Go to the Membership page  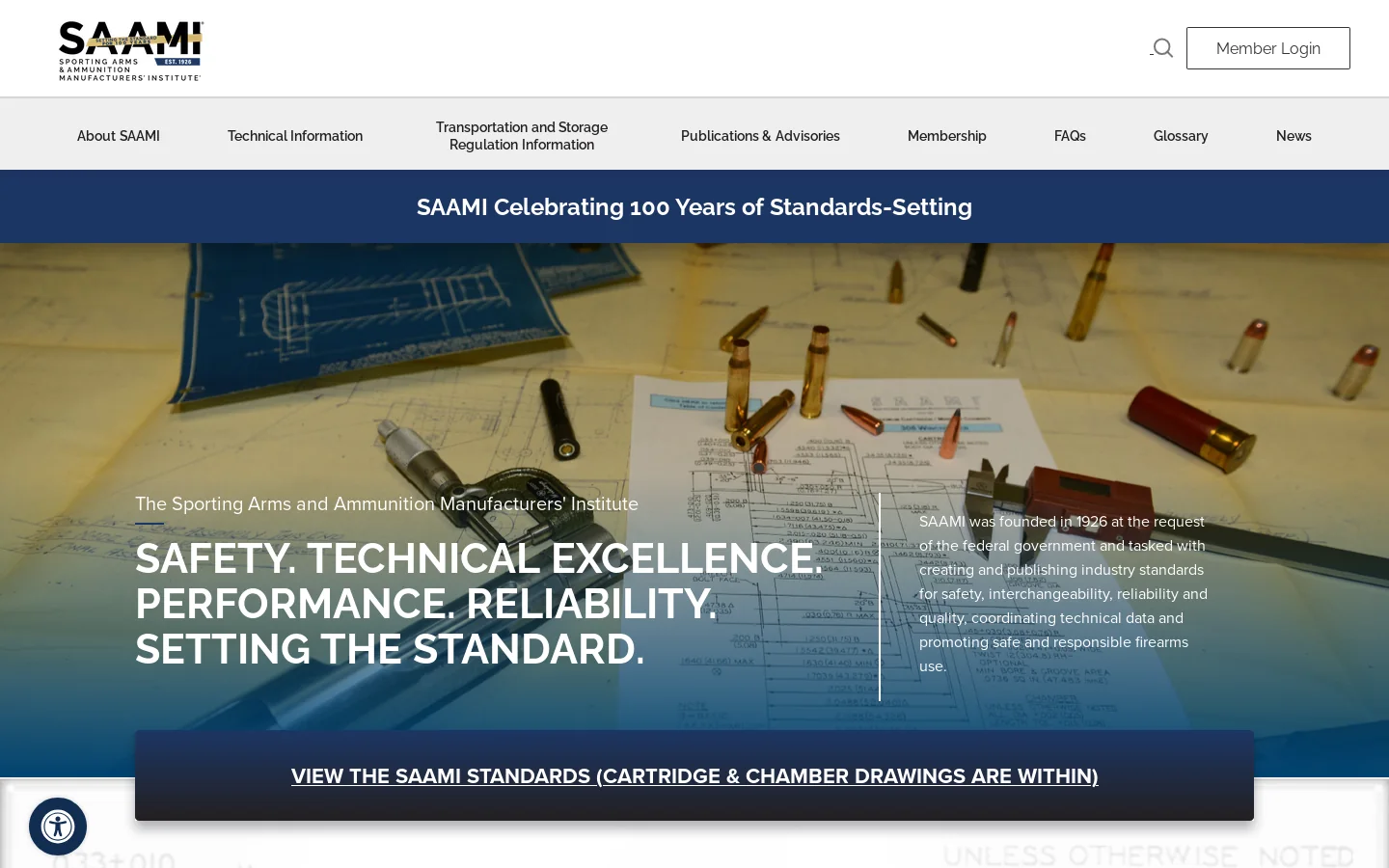coord(946,136)
